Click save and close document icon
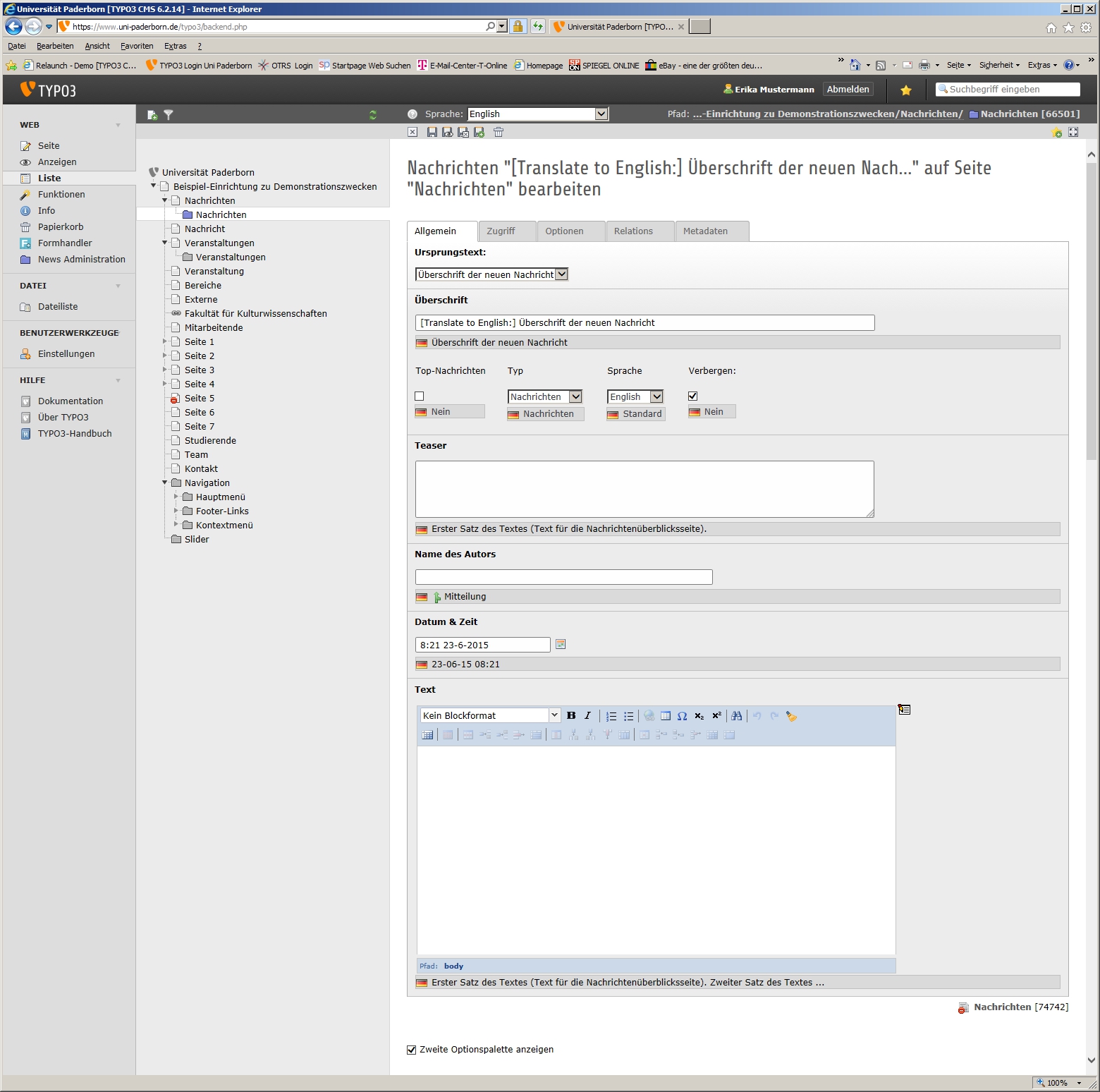 (463, 132)
